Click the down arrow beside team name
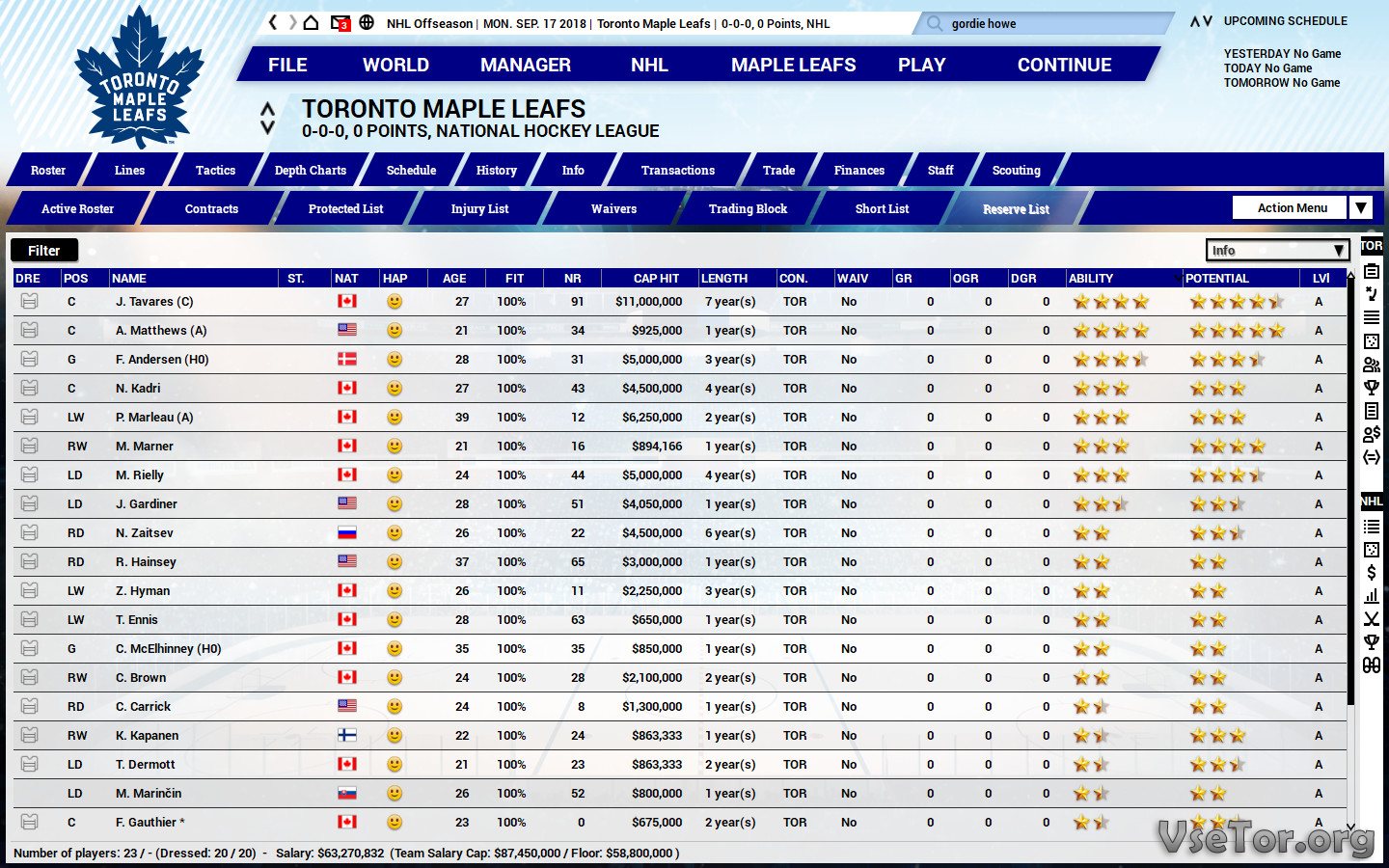1389x868 pixels. 268,128
